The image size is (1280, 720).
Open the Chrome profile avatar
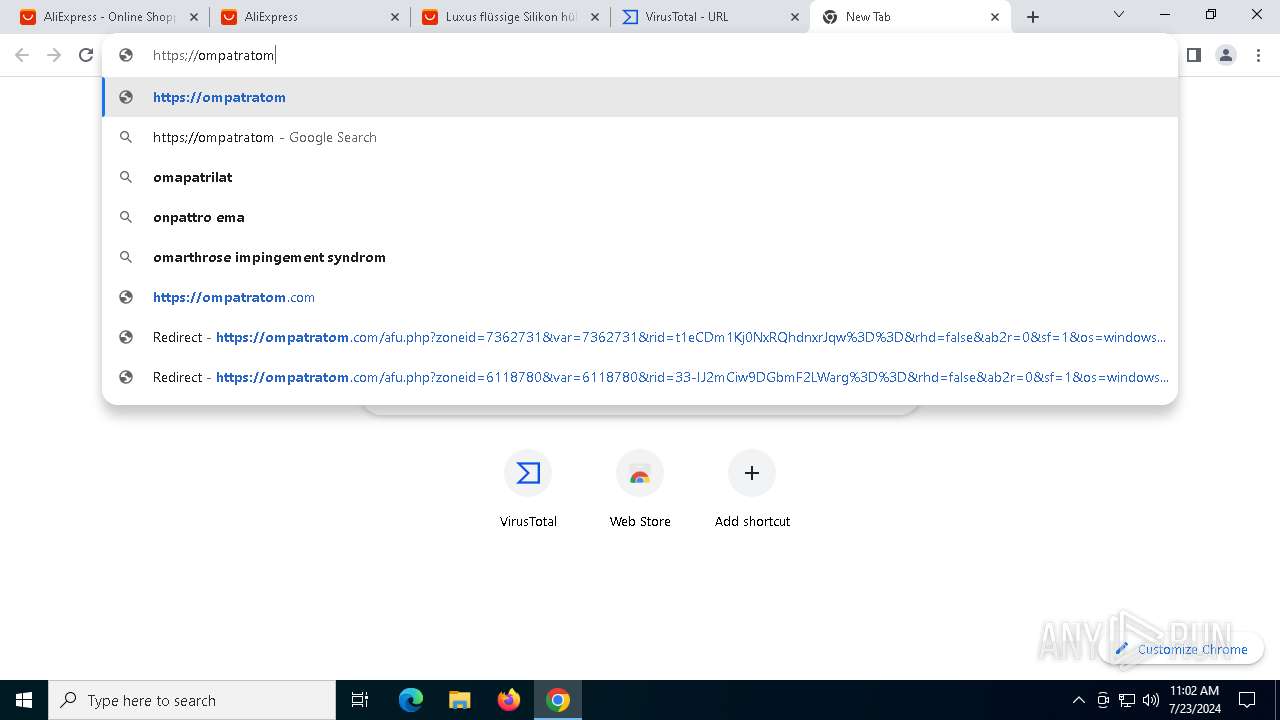1226,55
